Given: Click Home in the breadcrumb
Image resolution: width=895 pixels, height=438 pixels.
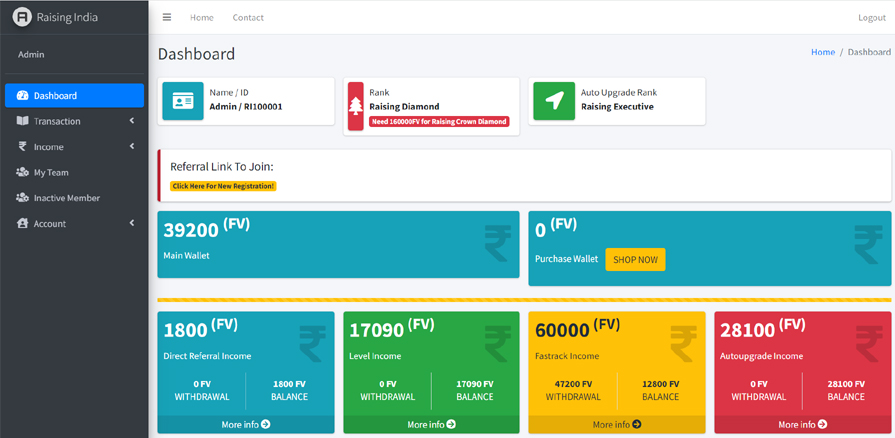Looking at the screenshot, I should [x=822, y=52].
